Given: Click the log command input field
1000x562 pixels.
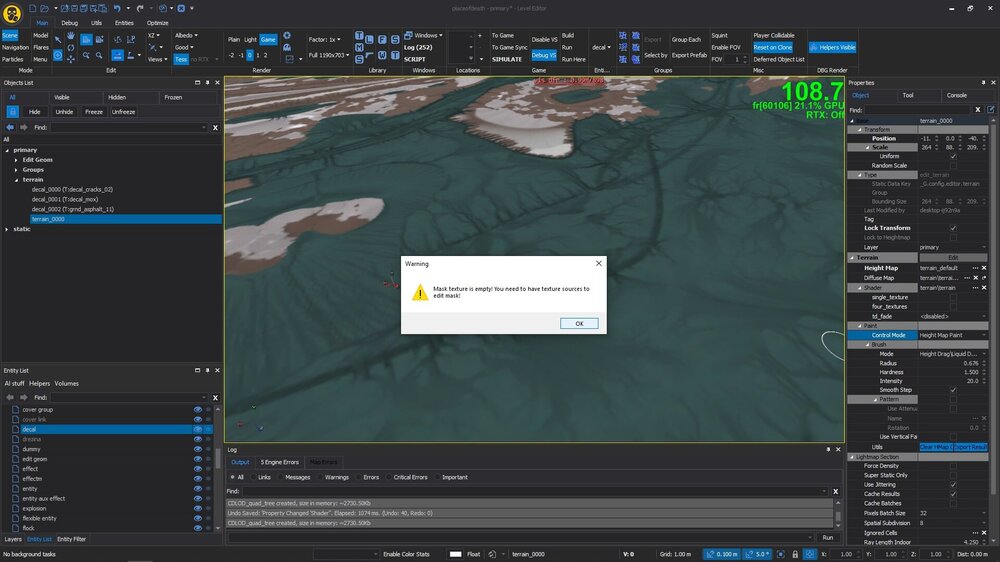Looking at the screenshot, I should [520, 537].
